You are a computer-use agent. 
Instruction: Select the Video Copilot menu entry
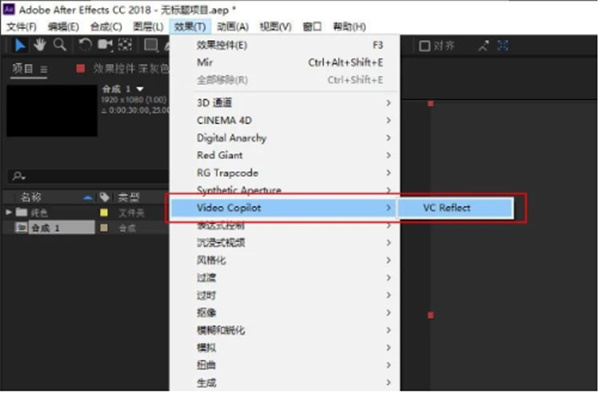[283, 208]
